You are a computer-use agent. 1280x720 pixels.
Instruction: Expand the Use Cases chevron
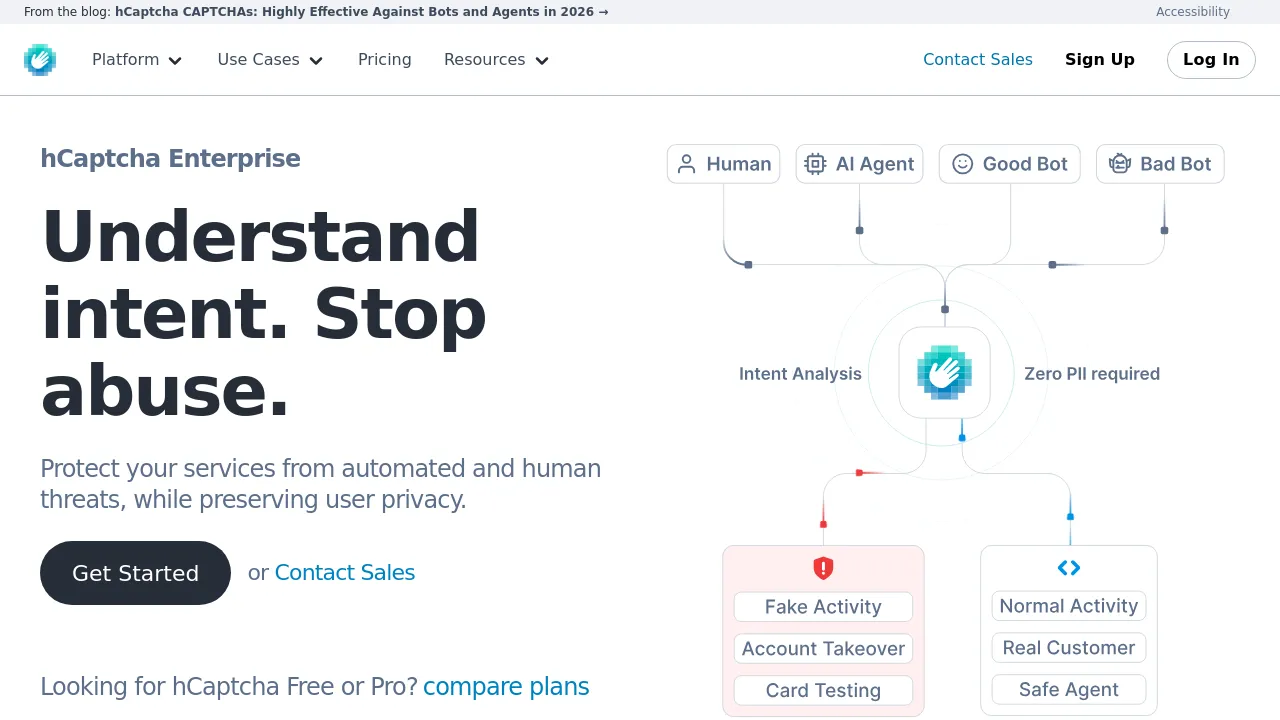tap(316, 61)
